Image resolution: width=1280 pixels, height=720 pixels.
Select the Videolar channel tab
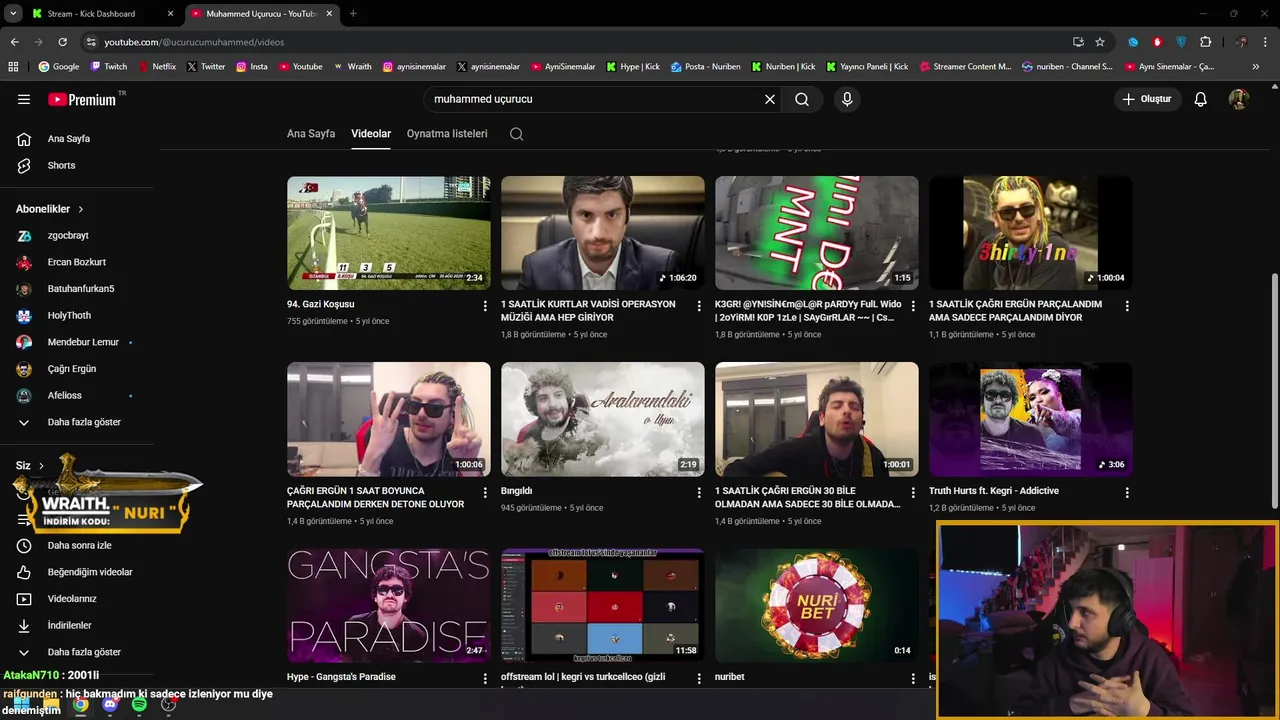371,134
